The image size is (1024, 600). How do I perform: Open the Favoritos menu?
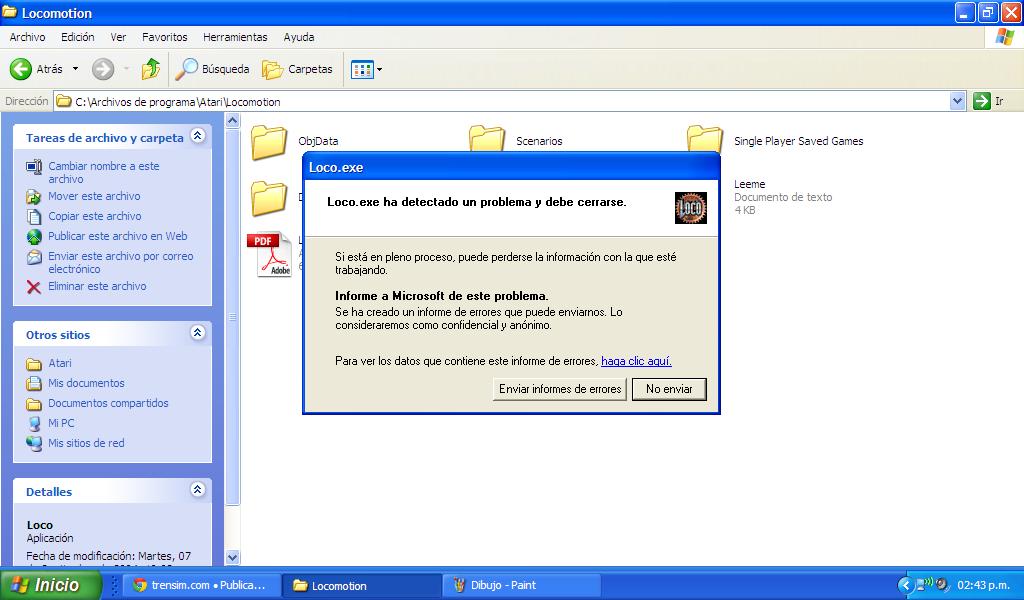[164, 37]
